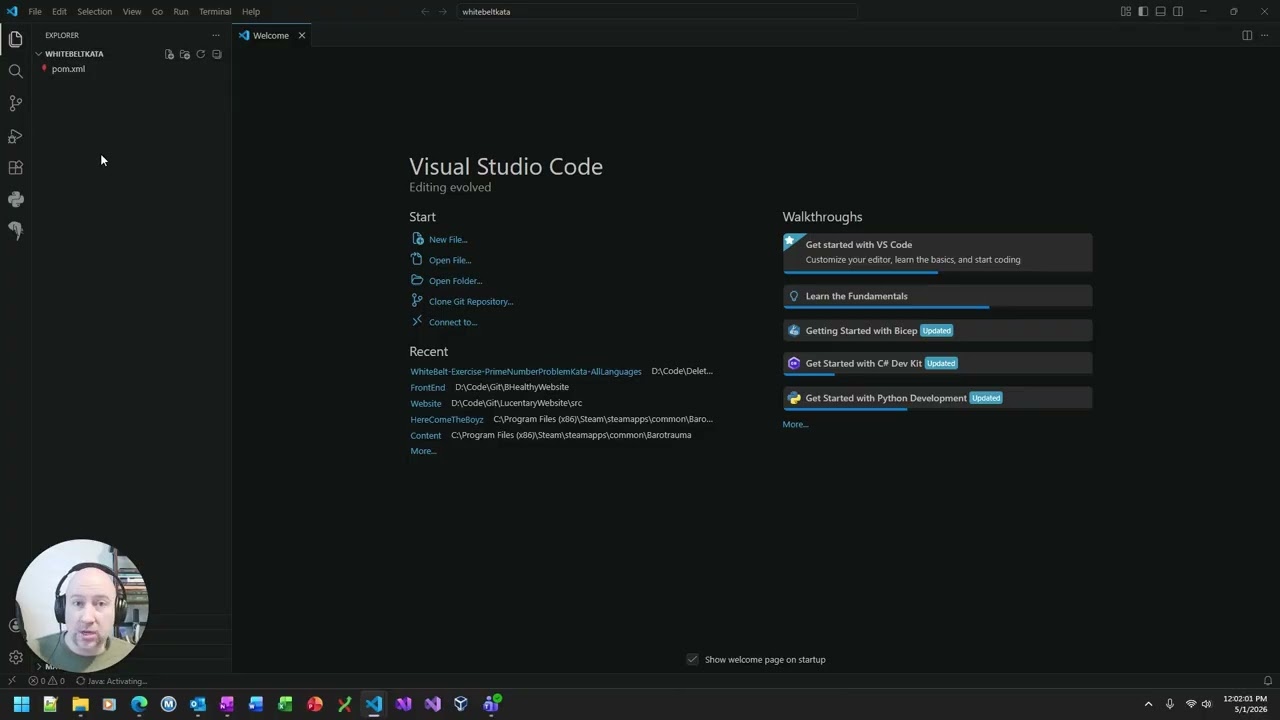Open the Extensions view

(x=15, y=168)
